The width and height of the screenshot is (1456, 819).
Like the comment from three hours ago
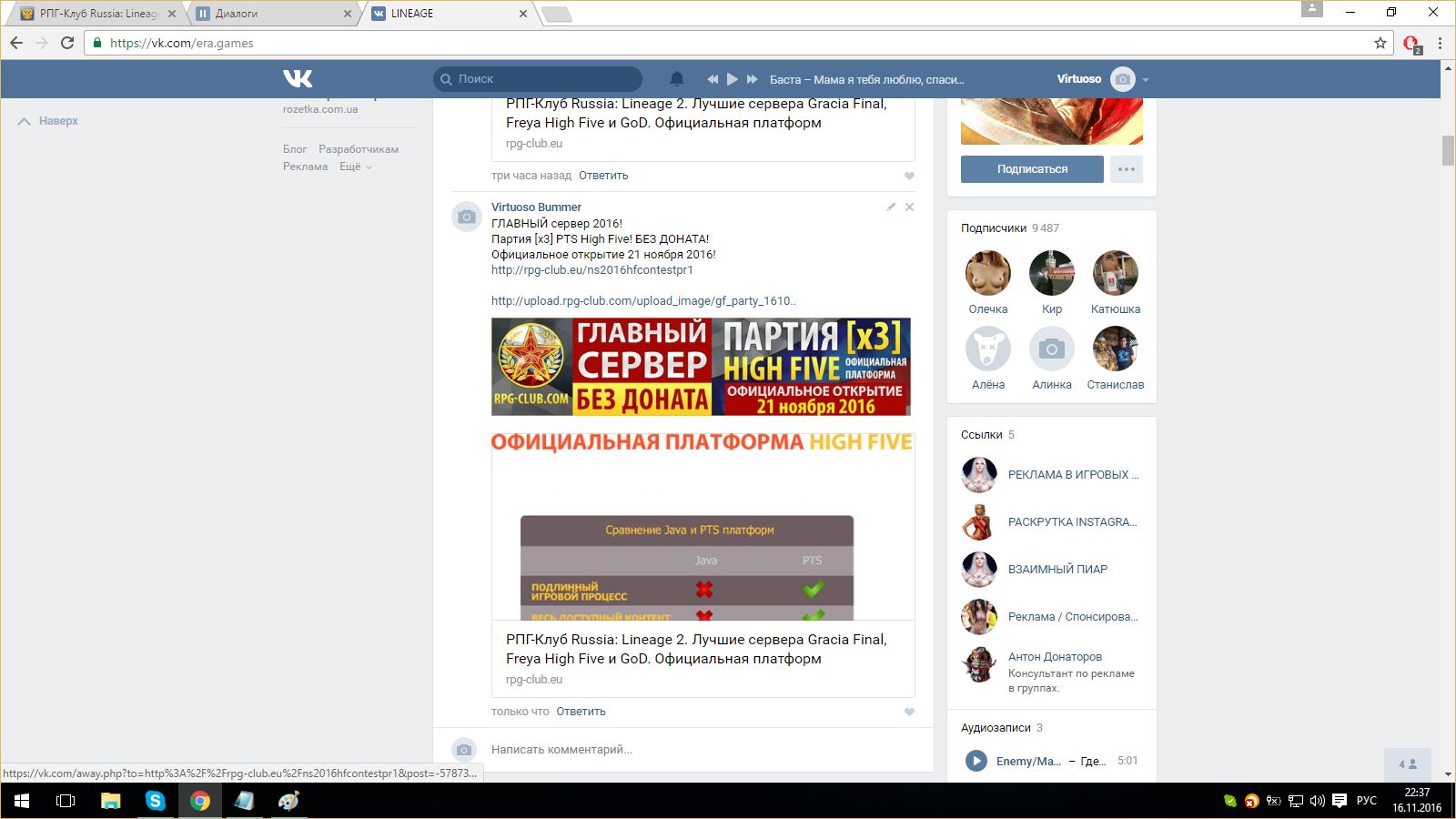tap(909, 176)
